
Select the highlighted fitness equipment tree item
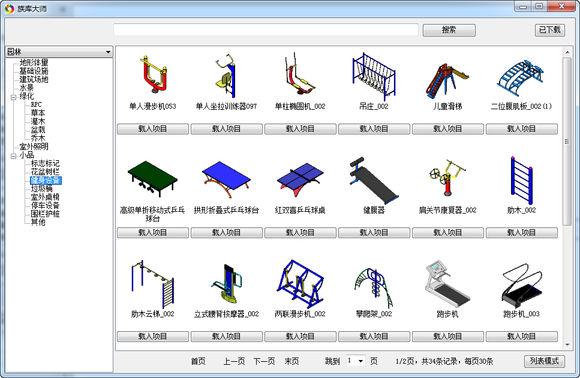click(45, 180)
